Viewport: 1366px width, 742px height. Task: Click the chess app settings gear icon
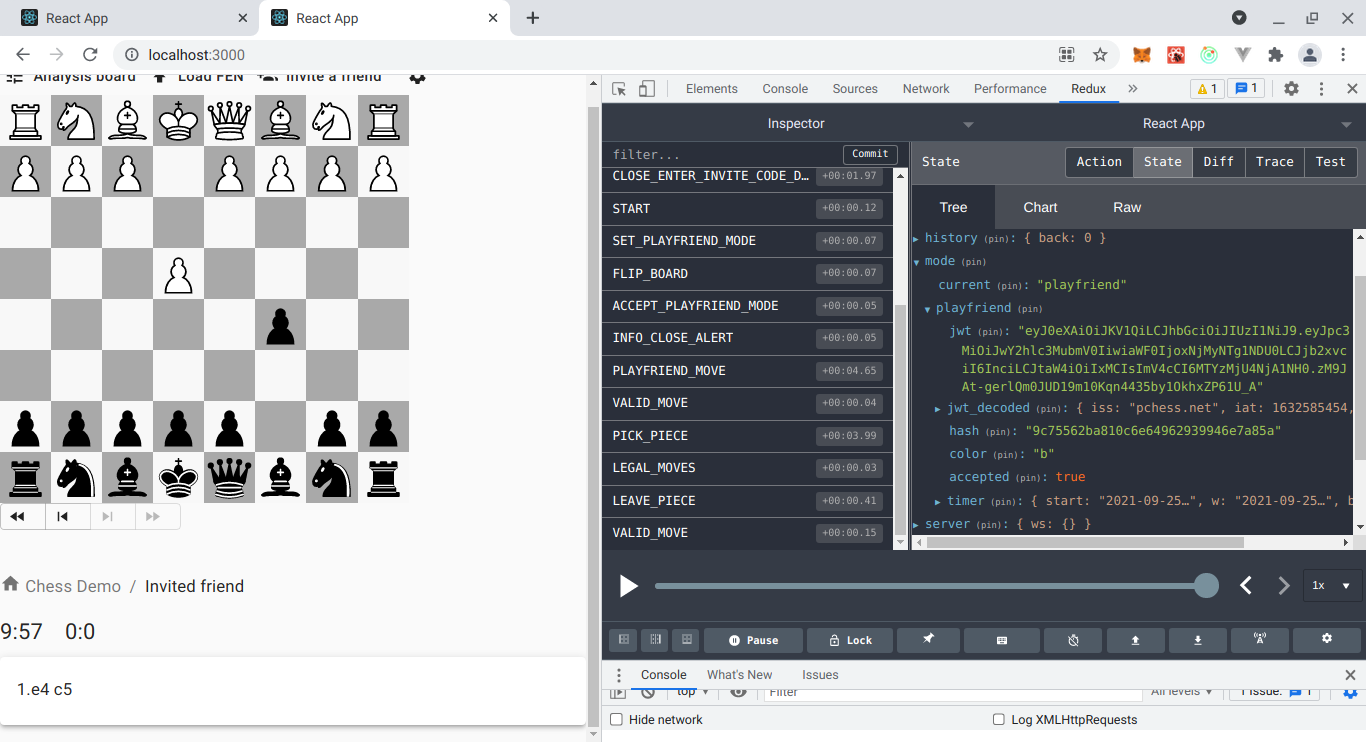coord(417,77)
